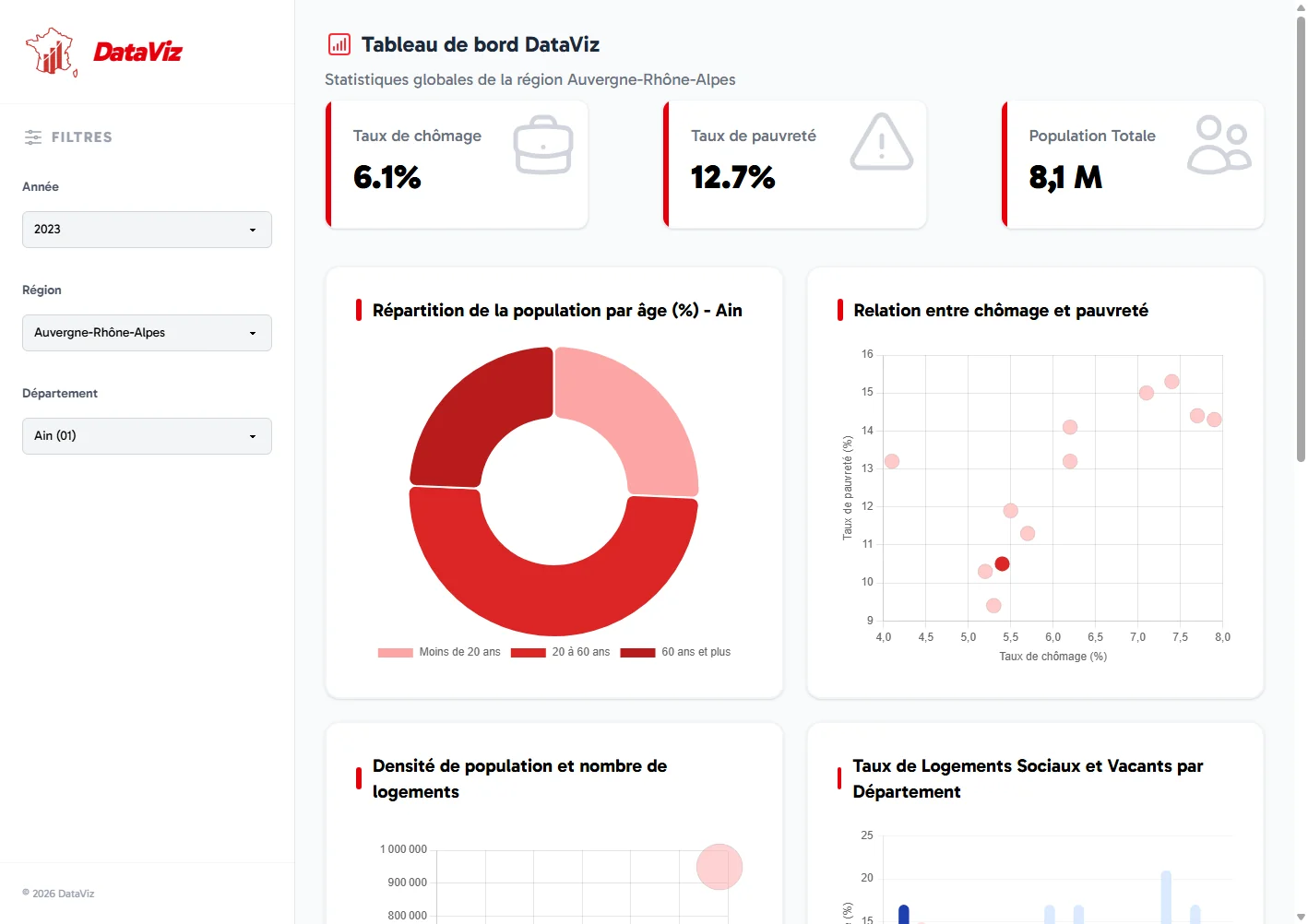Click the Répartition de la population par âge title

[557, 311]
